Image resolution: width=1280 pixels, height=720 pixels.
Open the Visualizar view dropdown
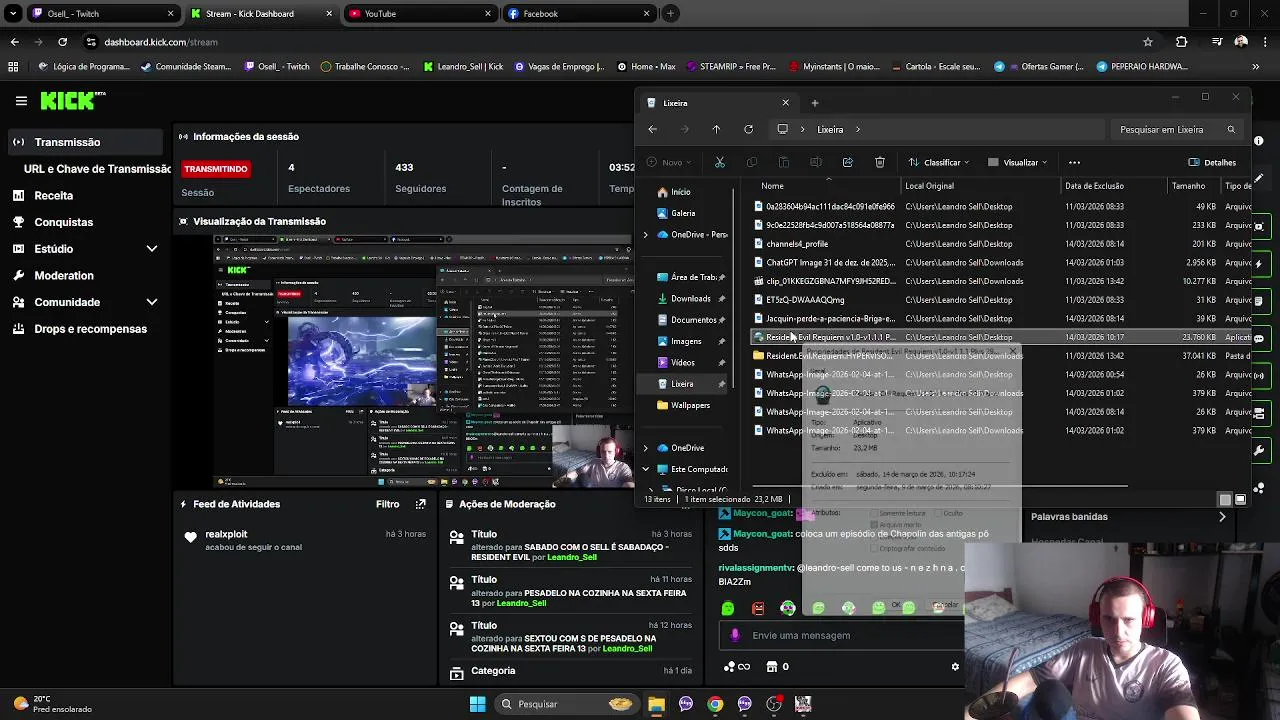point(1017,162)
